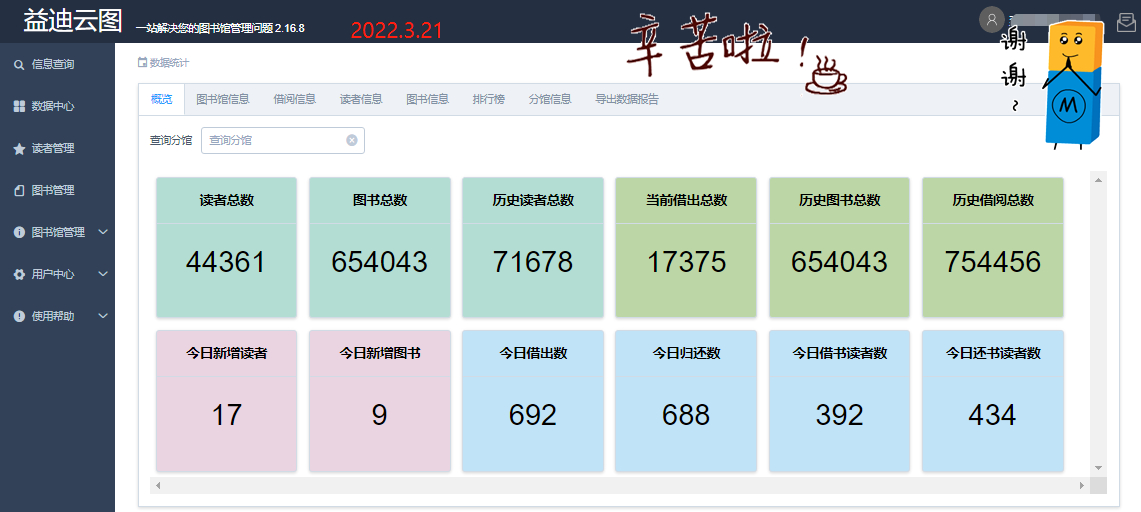The image size is (1141, 512).
Task: Clear the 查询分馆 field with the x icon
Action: (352, 140)
